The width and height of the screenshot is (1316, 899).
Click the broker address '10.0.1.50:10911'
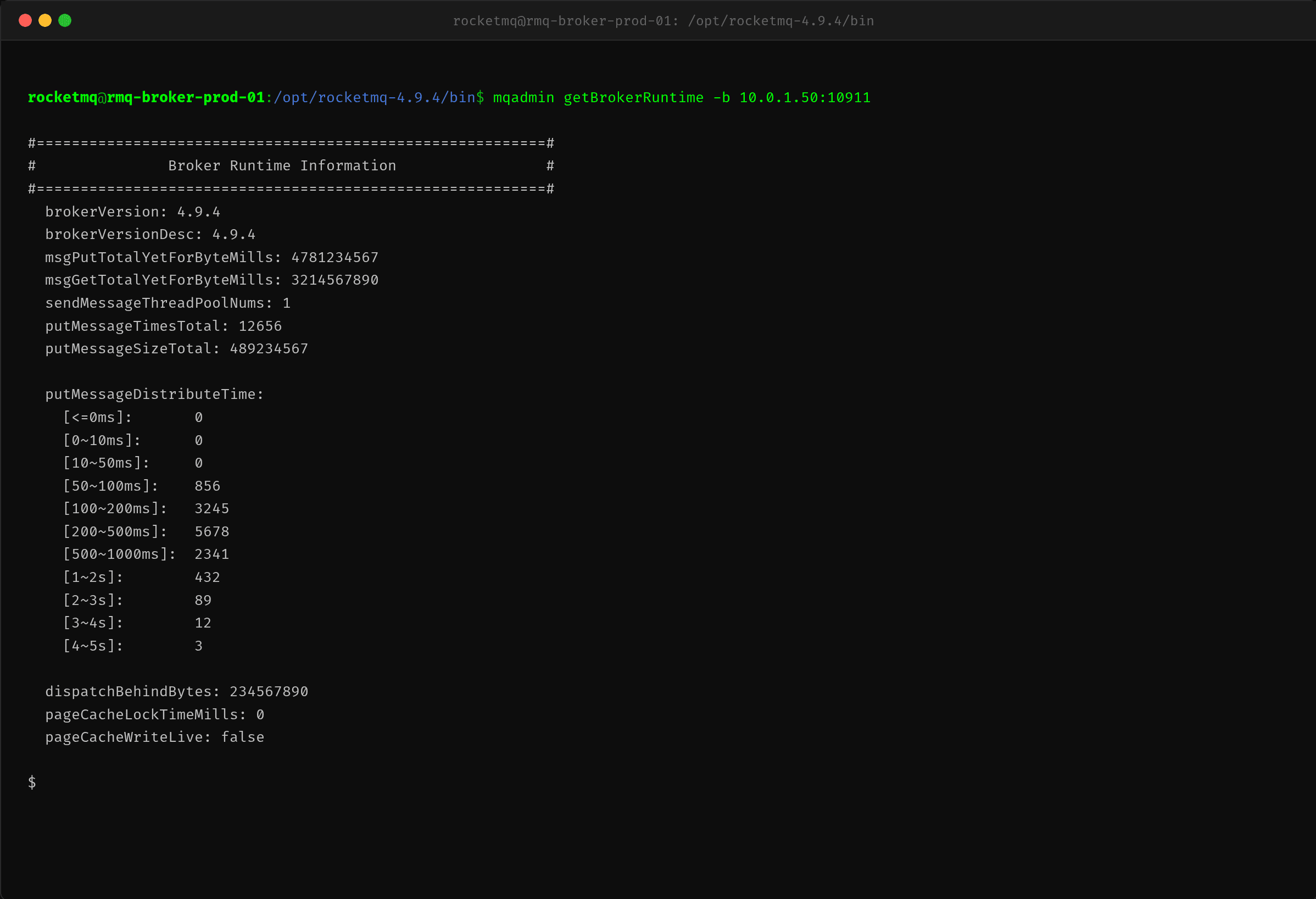805,98
